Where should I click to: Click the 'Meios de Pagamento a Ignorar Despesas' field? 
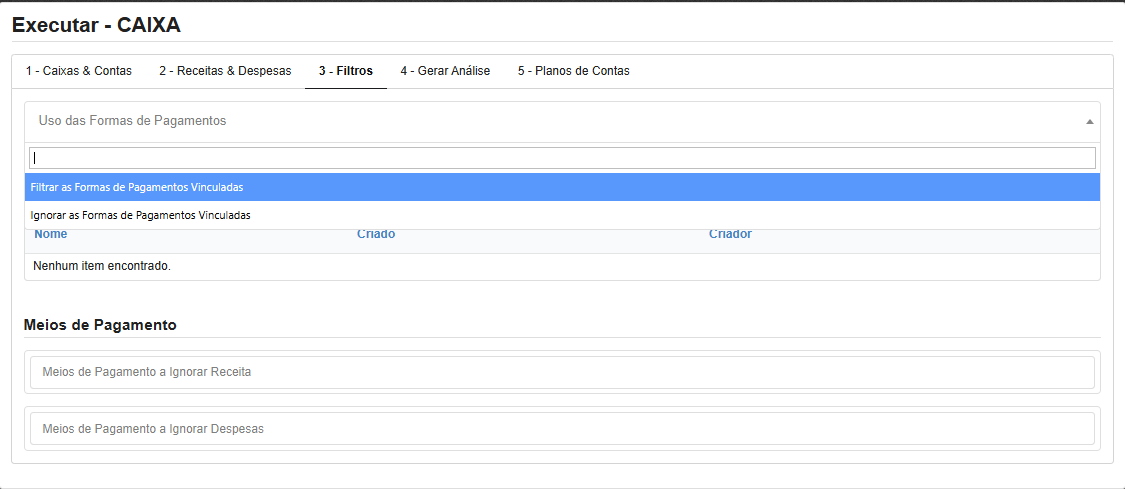[562, 429]
